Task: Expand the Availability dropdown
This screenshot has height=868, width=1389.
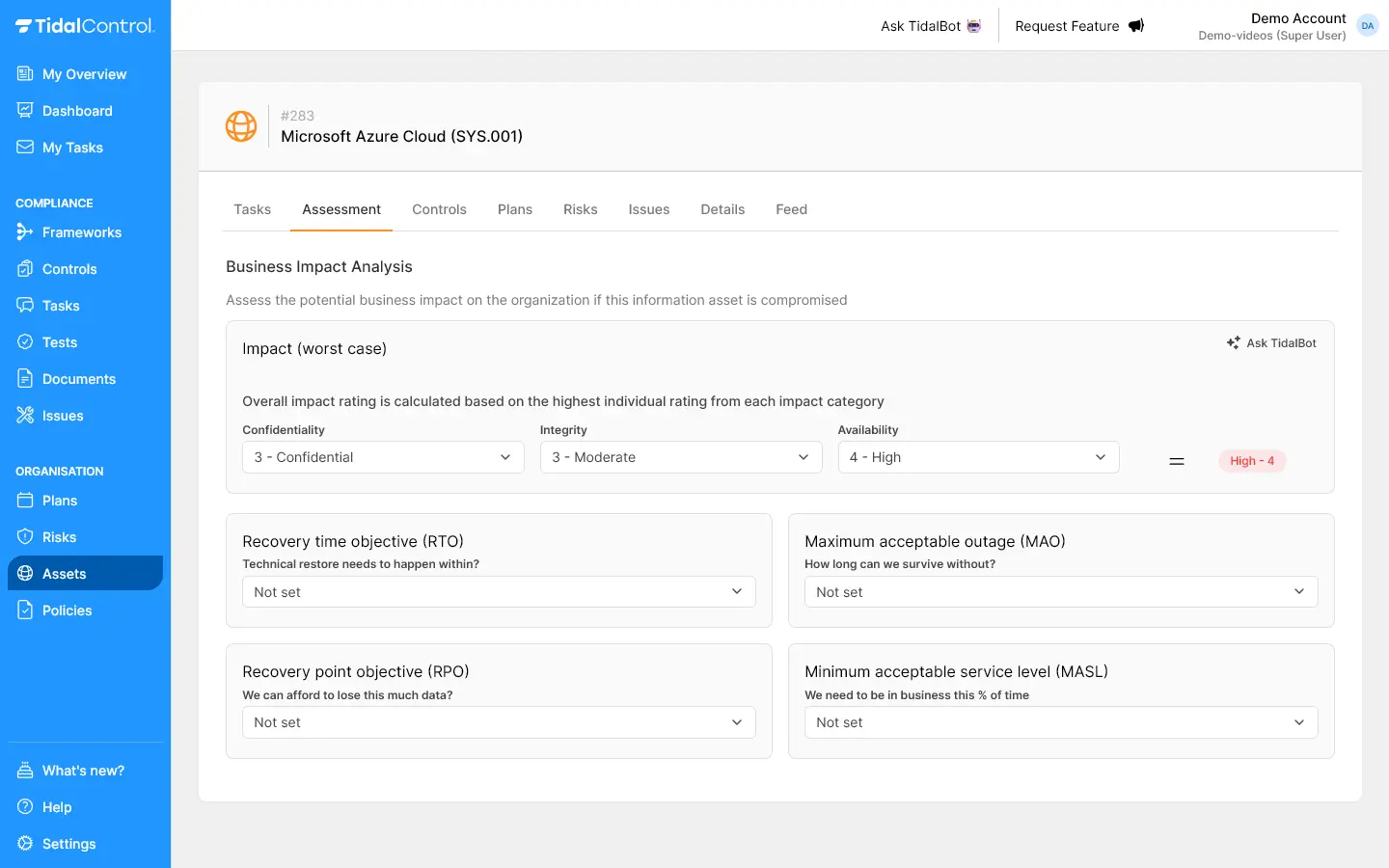Action: point(978,457)
